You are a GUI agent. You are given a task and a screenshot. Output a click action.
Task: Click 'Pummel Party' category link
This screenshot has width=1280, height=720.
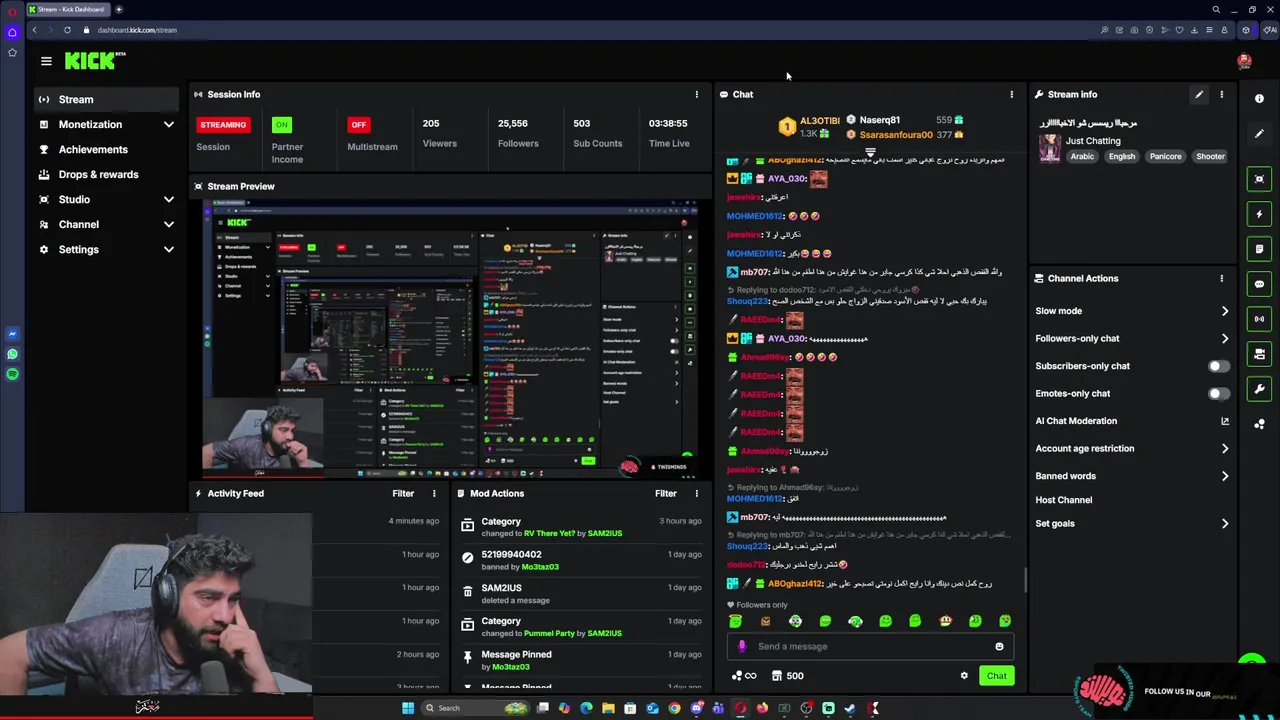click(551, 634)
